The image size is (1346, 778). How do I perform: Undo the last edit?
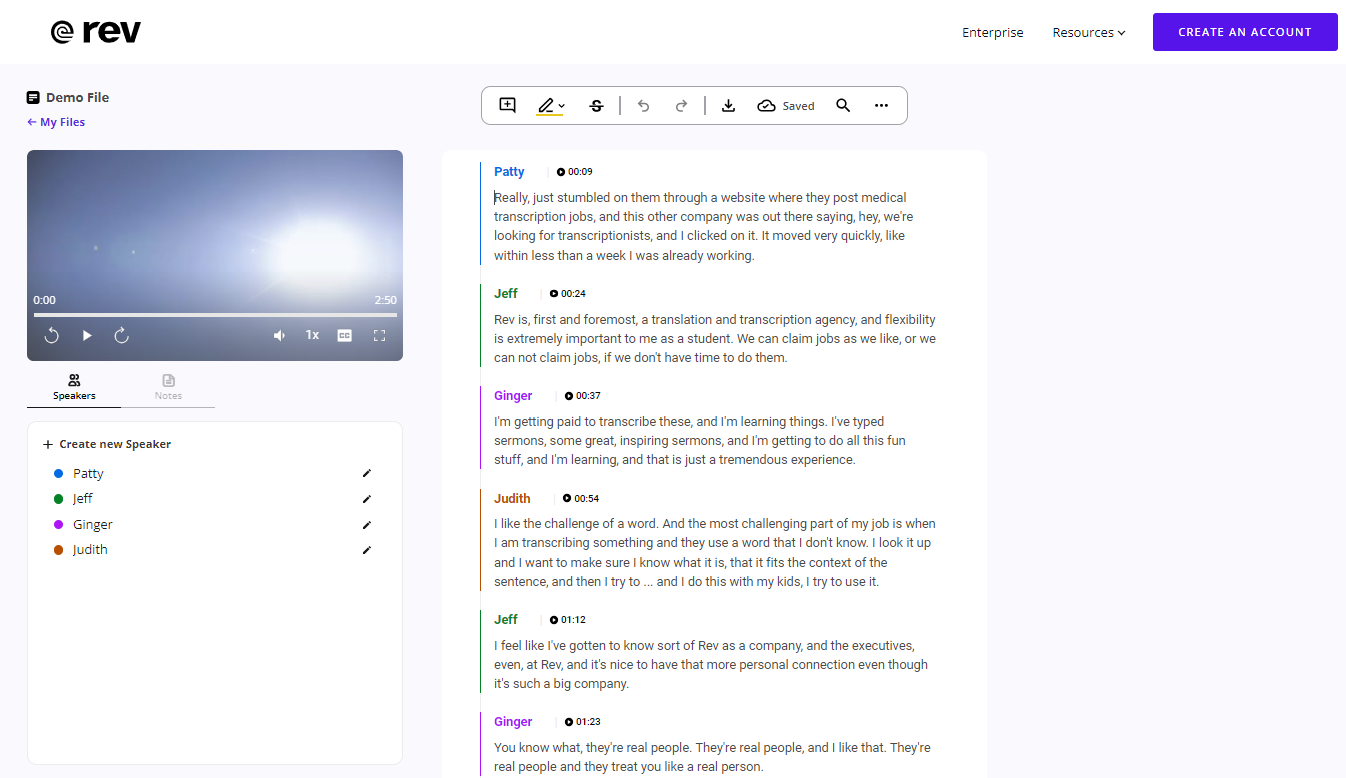643,105
